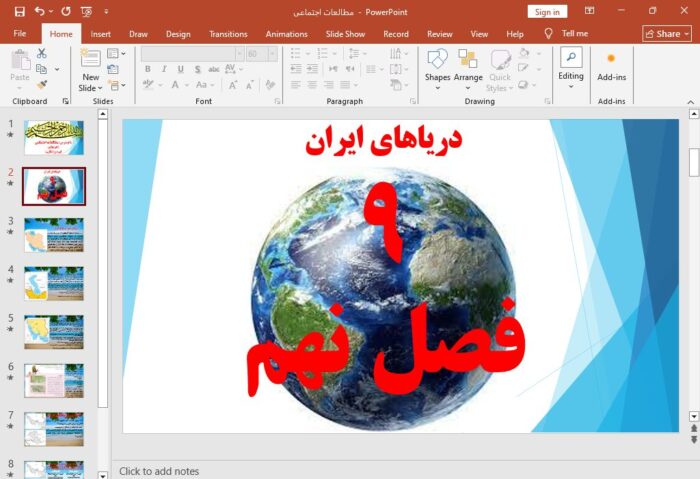Viewport: 700px width, 479px height.
Task: Cut the selection with scissors icon
Action: click(x=42, y=54)
